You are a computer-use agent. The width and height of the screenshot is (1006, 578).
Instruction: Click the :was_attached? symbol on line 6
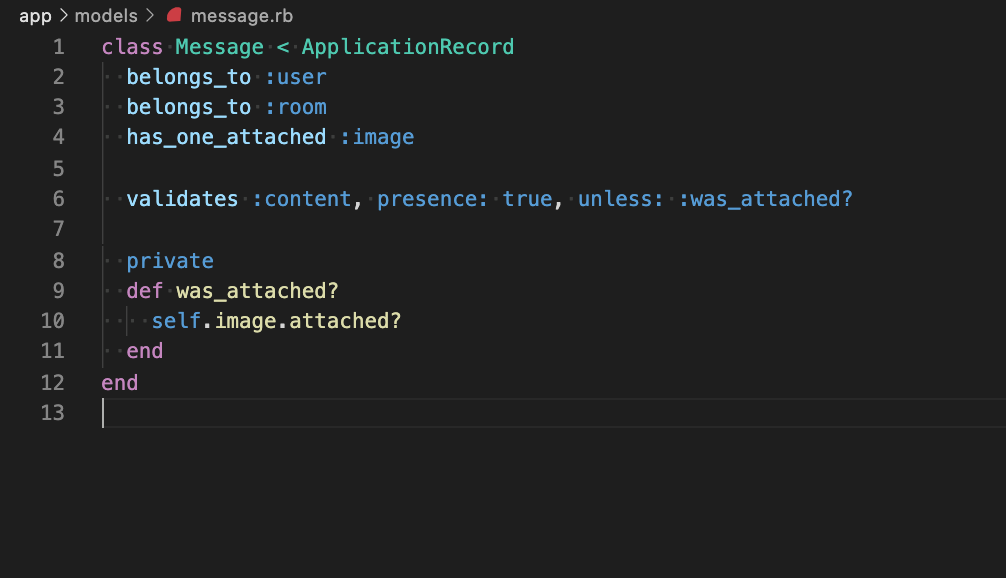pyautogui.click(x=765, y=199)
